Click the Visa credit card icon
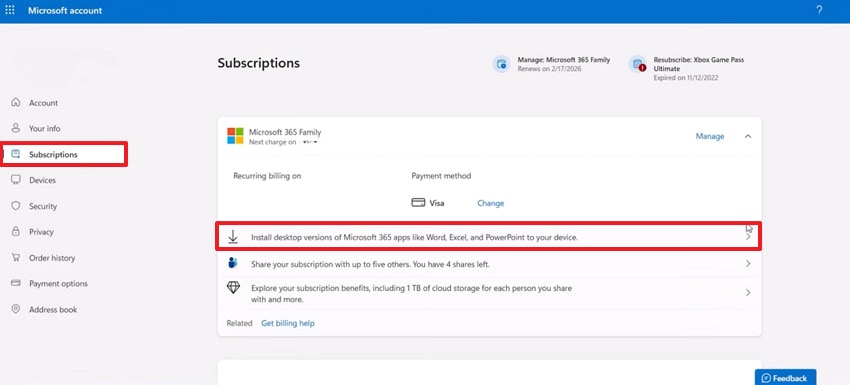 [418, 203]
